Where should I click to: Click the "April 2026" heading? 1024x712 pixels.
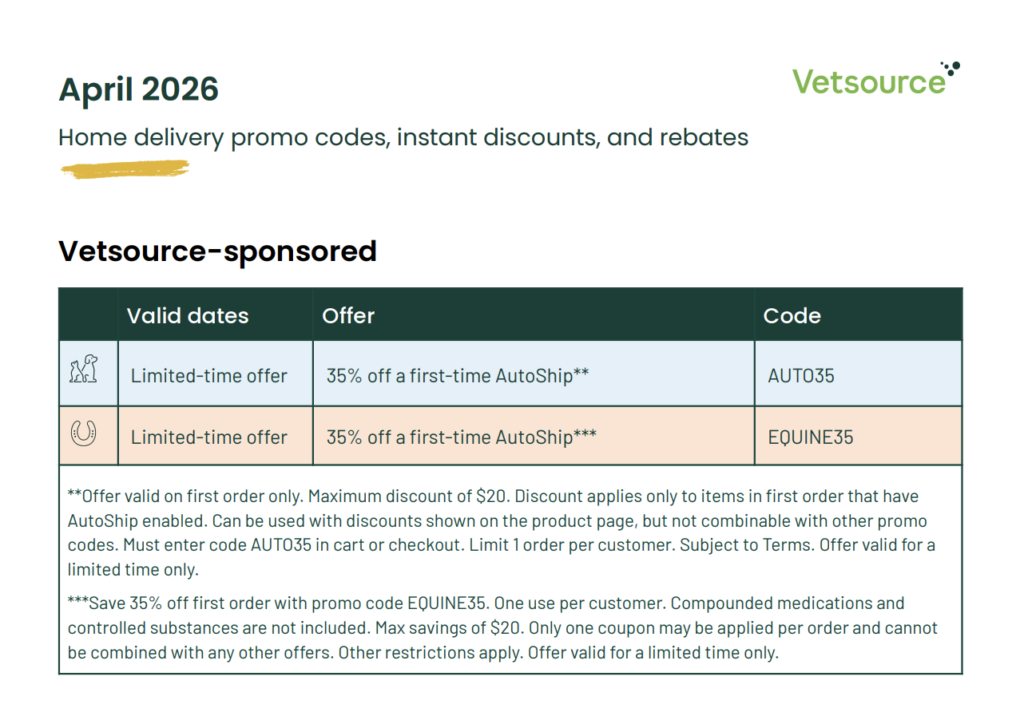pyautogui.click(x=138, y=90)
